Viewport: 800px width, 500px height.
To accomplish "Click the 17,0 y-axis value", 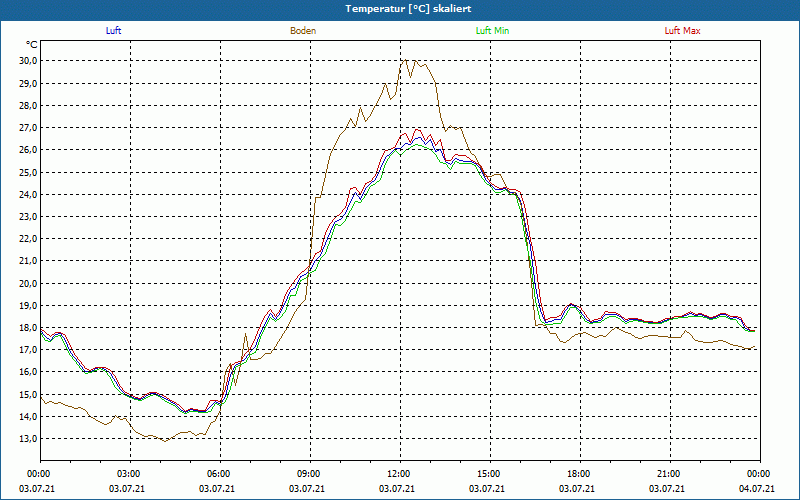I will tap(29, 350).
